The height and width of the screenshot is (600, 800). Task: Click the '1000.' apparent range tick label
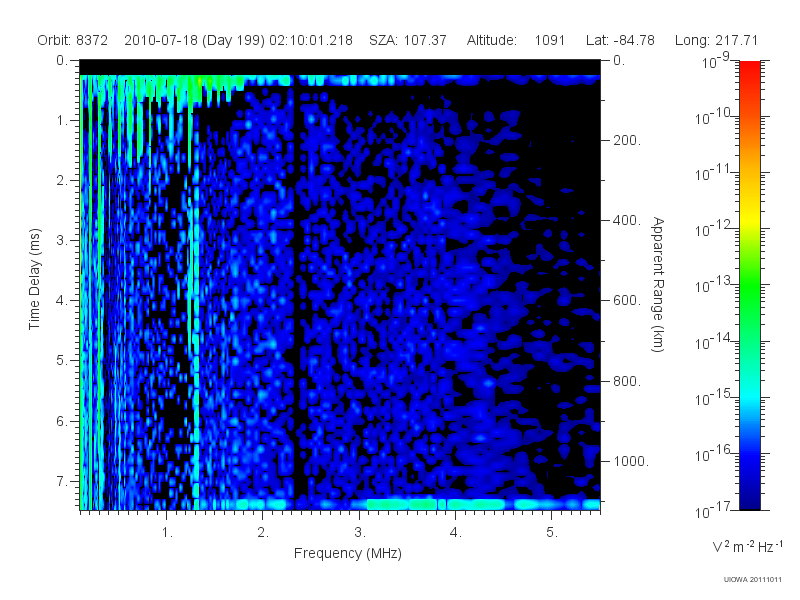tap(631, 461)
